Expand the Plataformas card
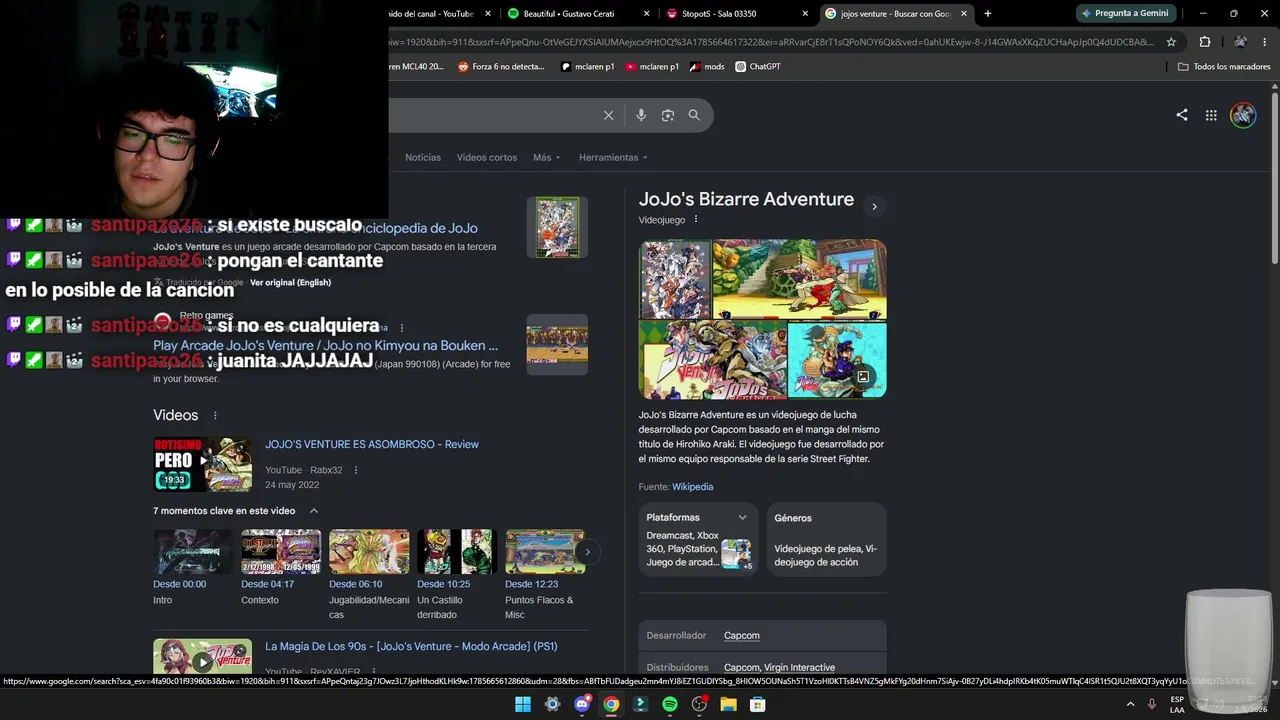 click(699, 540)
